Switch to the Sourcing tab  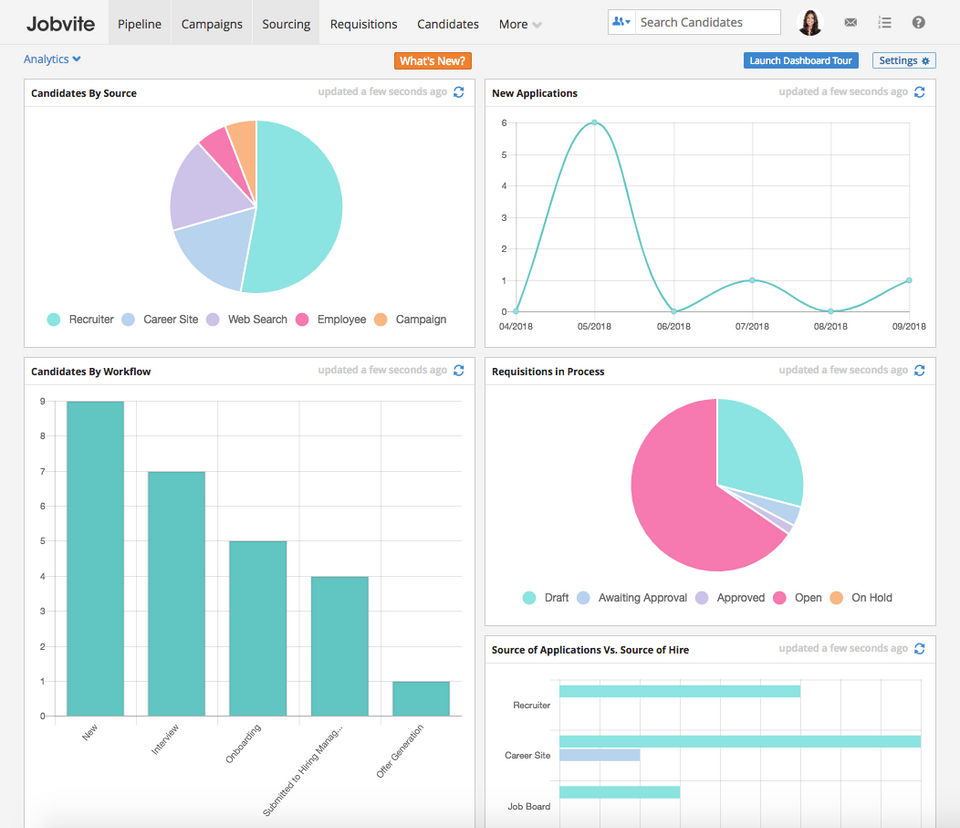click(286, 24)
